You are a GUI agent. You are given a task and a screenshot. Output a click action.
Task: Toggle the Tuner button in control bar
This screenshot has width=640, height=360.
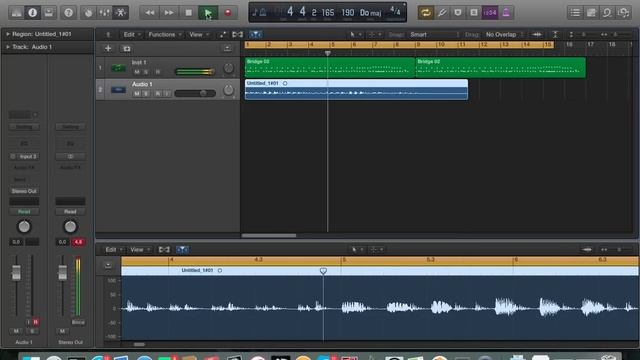[x=442, y=13]
